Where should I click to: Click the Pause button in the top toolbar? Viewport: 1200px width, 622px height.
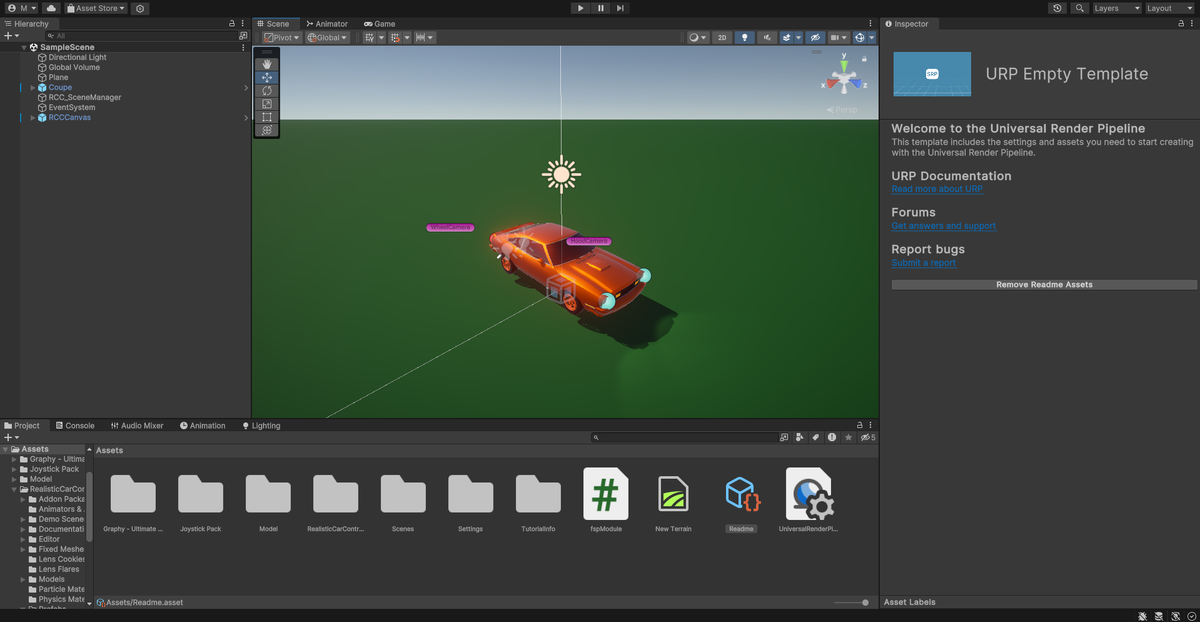pyautogui.click(x=600, y=8)
